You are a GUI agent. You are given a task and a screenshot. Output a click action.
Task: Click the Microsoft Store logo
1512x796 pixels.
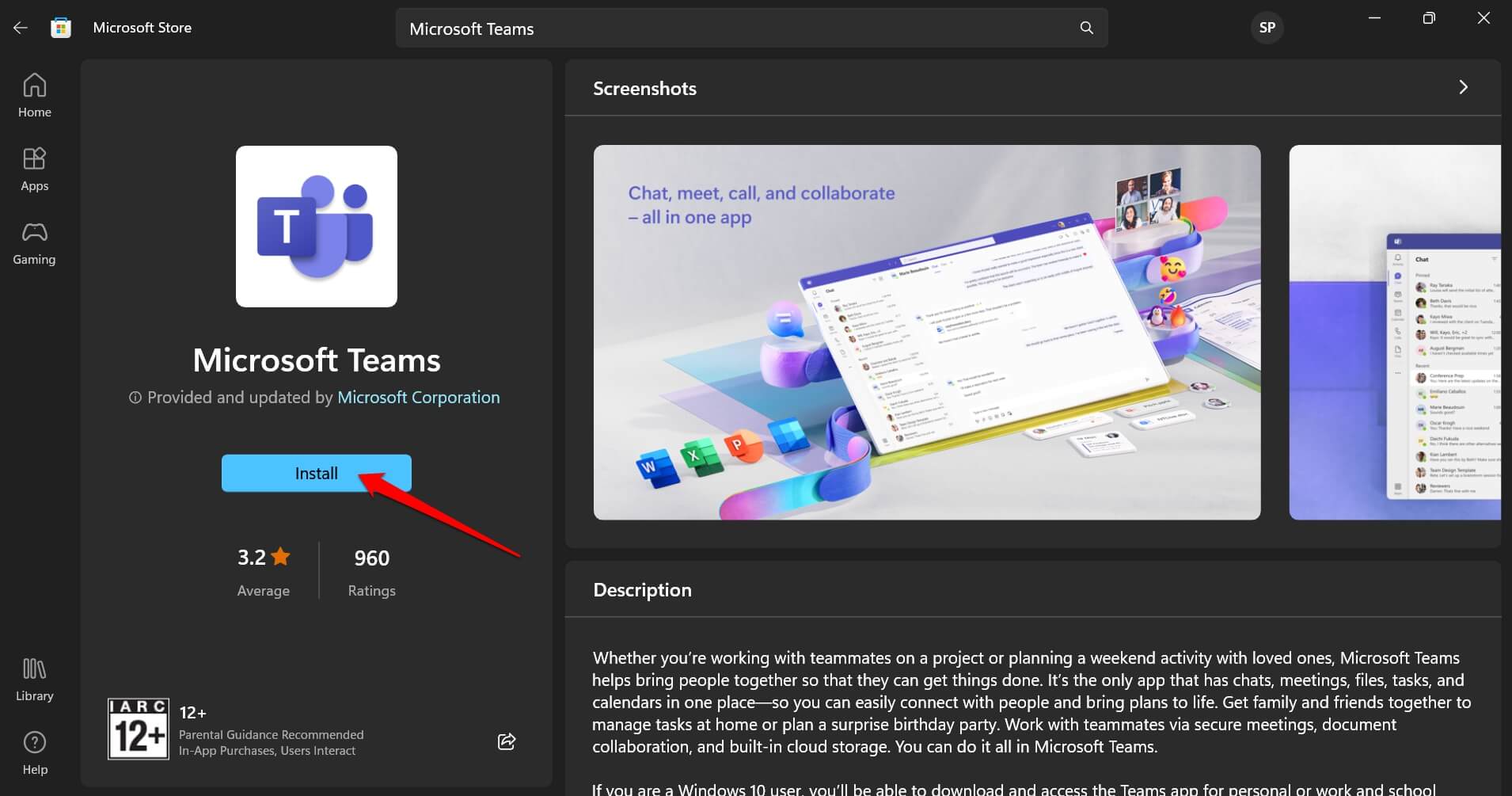point(61,27)
